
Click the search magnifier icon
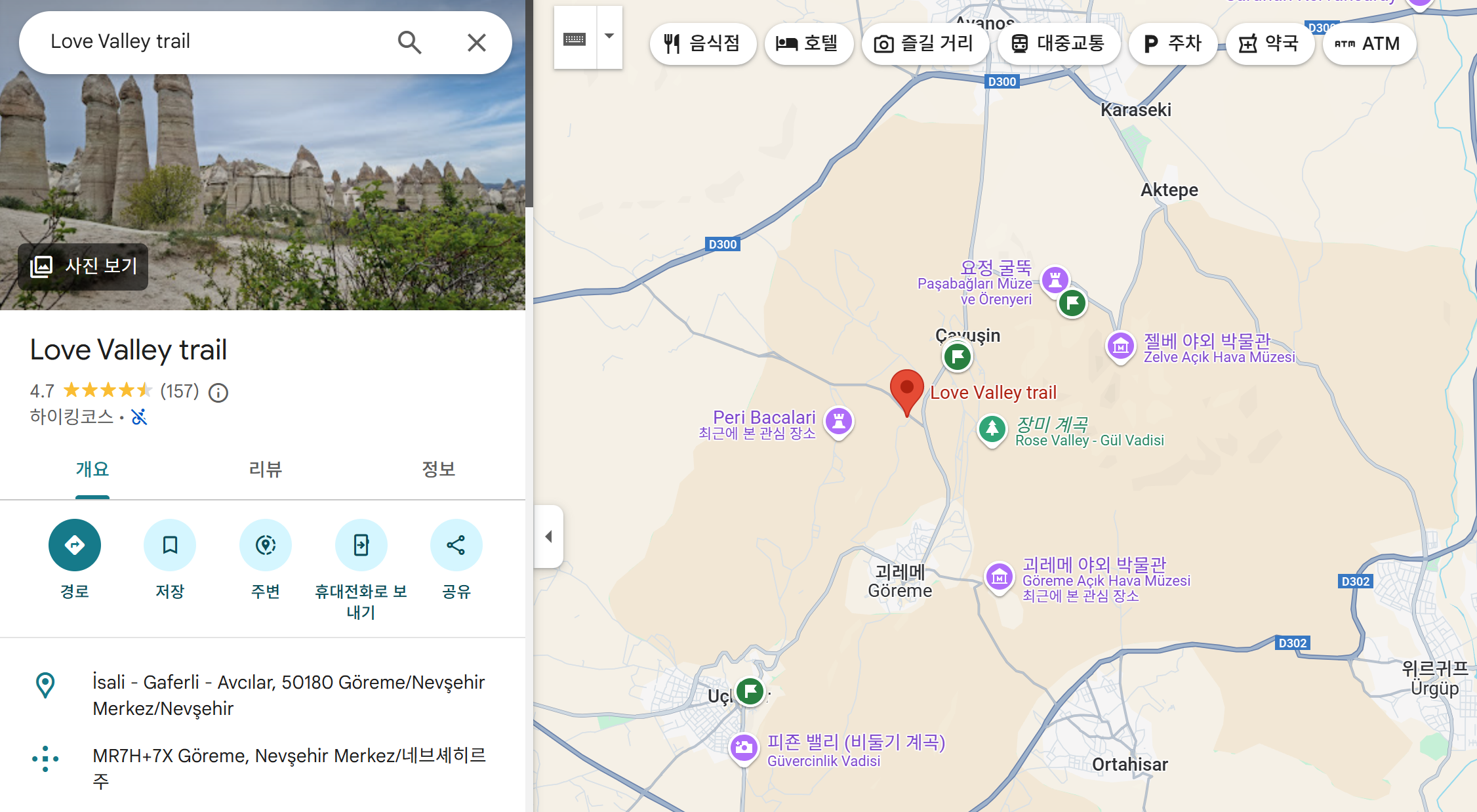[409, 43]
